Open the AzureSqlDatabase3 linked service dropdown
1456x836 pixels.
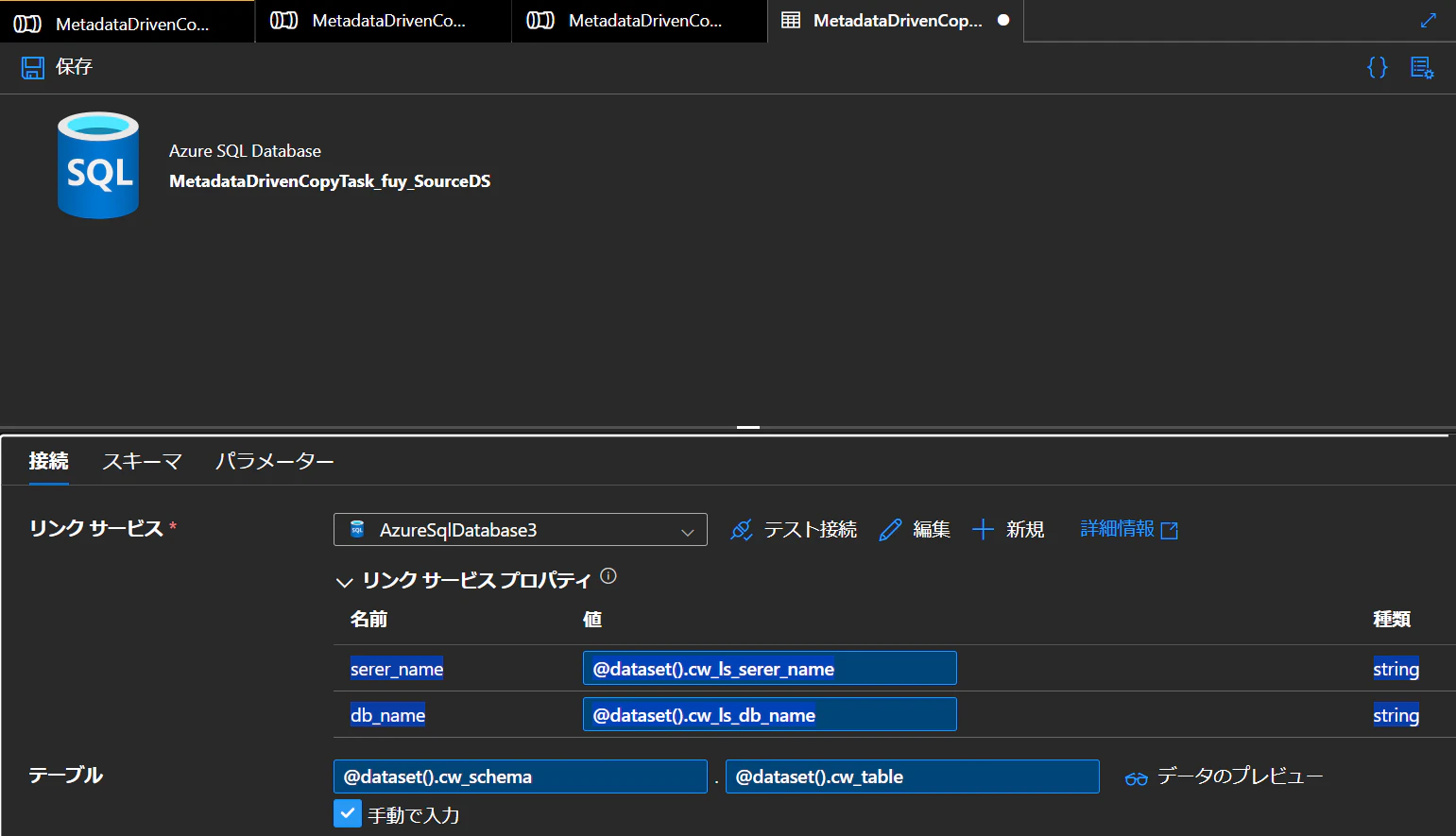pyautogui.click(x=521, y=530)
